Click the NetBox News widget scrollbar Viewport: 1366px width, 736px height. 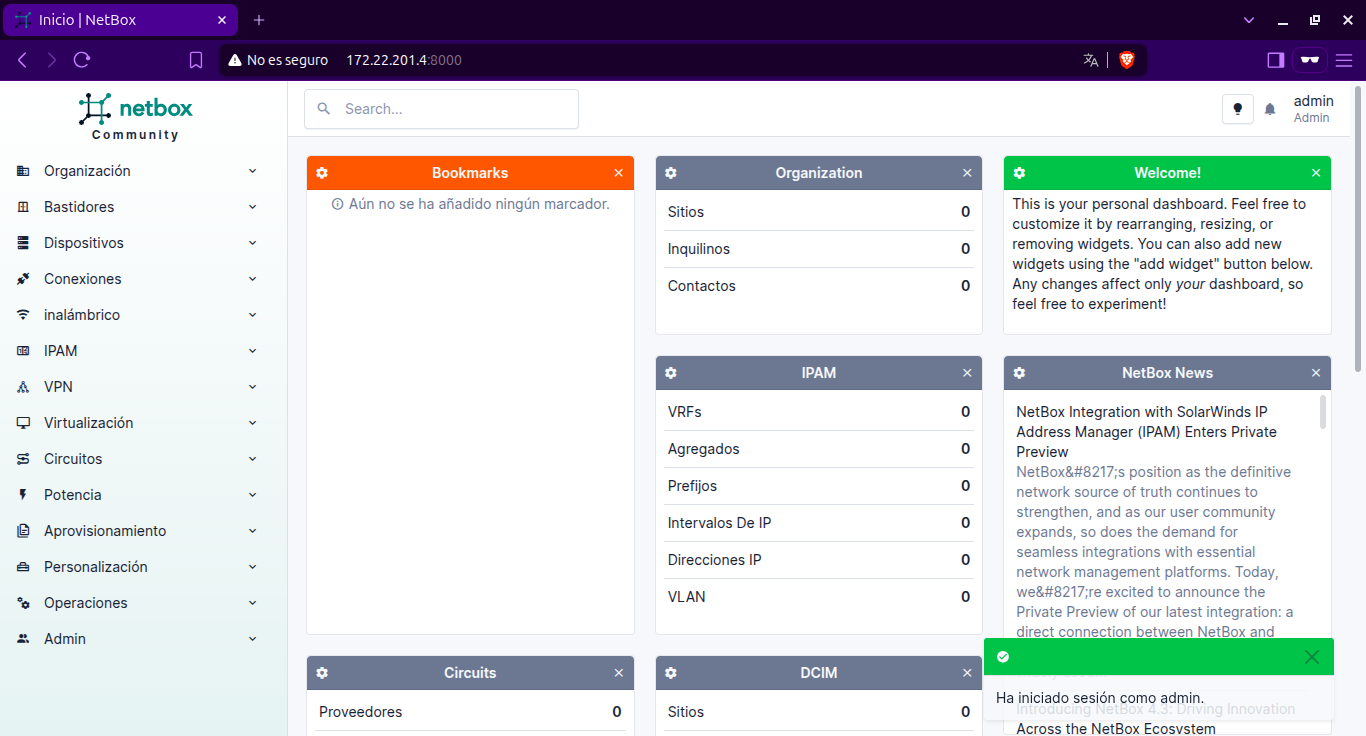pos(1323,412)
